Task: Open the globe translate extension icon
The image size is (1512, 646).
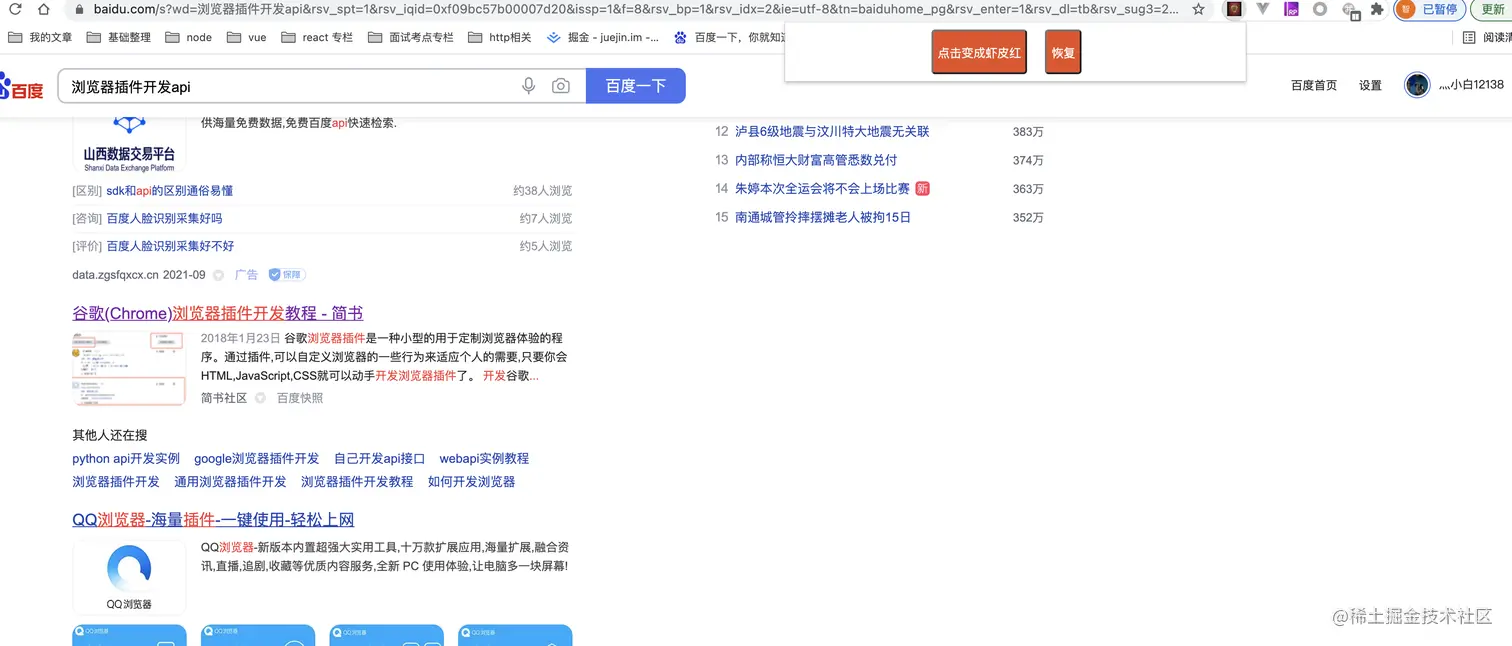Action: tap(1349, 9)
